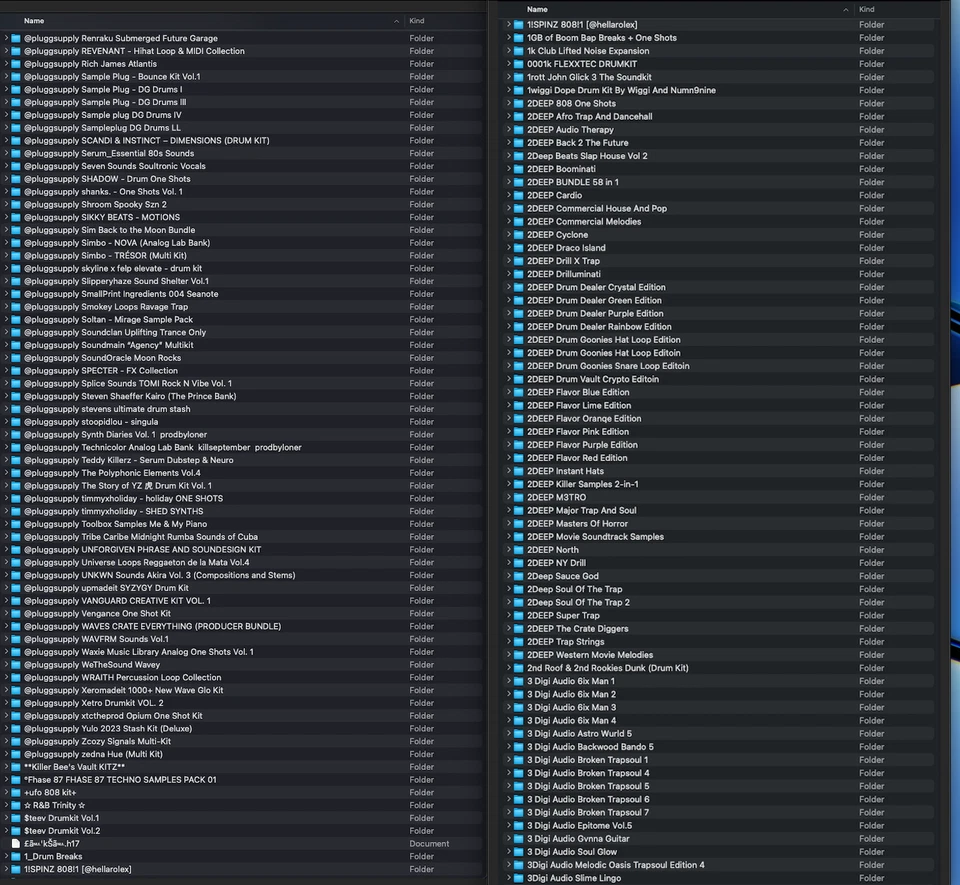This screenshot has height=885, width=960.
Task: Click folder icon of @pluggsupply SoundOracle Moon Rocks
Action: pyautogui.click(x=16, y=358)
